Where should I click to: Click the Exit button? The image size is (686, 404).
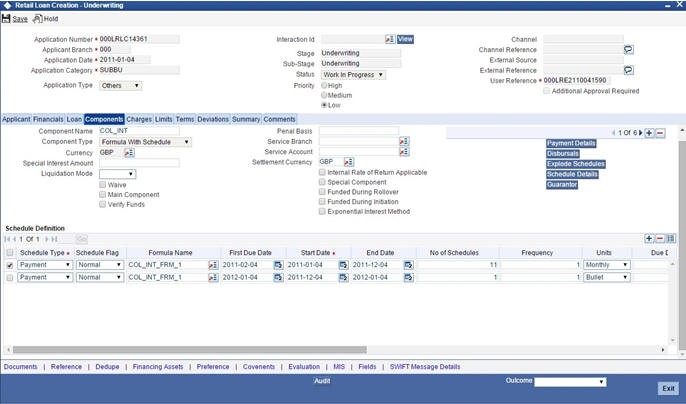pos(668,388)
